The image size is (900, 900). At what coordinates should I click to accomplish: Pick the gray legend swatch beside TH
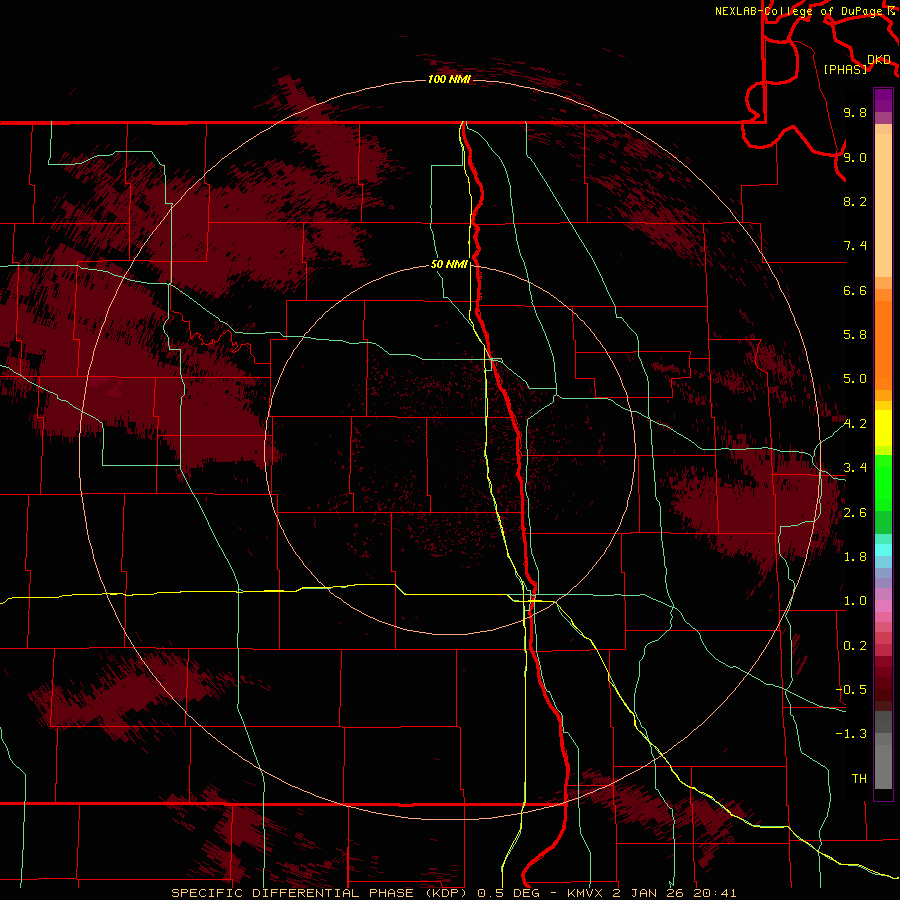pos(883,768)
